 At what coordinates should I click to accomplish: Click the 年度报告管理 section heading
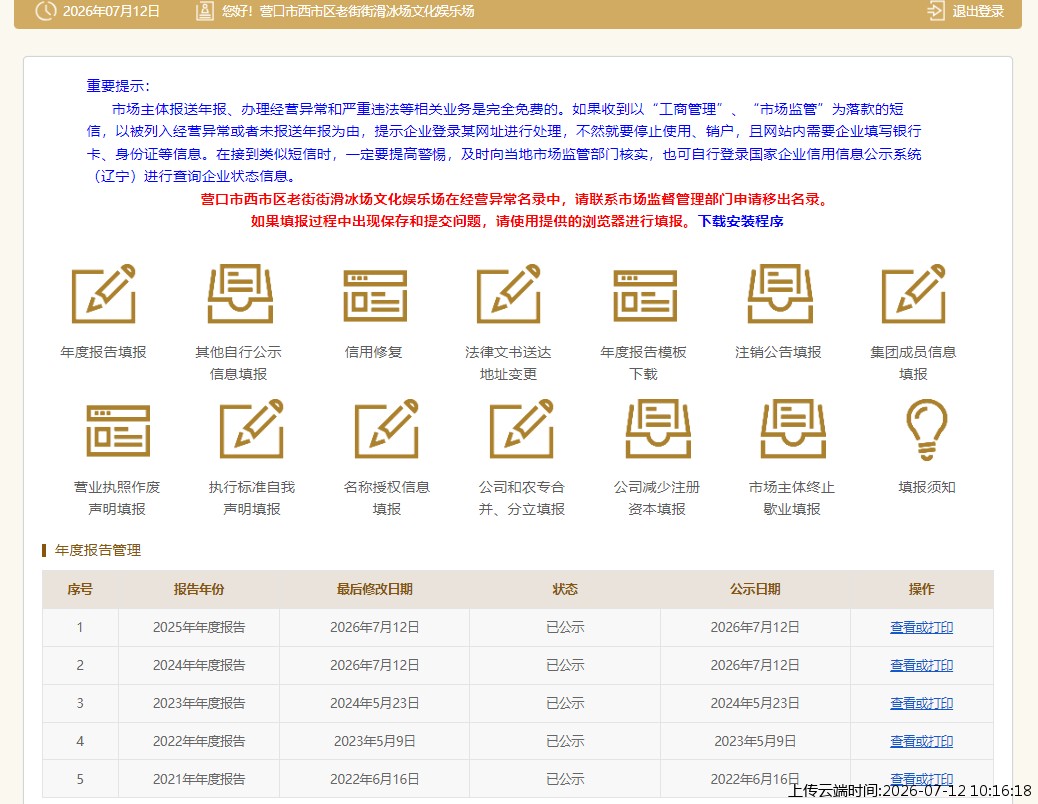(97, 550)
